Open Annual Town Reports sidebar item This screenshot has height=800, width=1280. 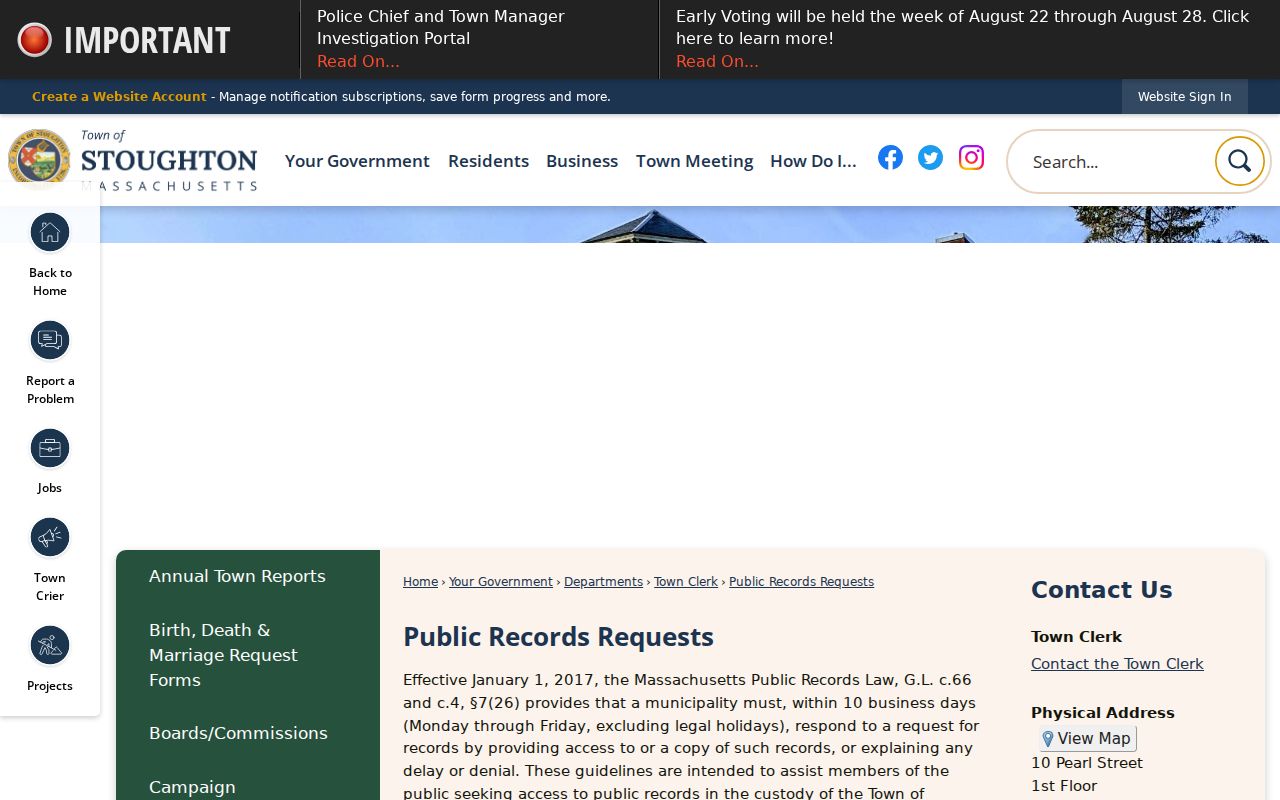(x=237, y=576)
